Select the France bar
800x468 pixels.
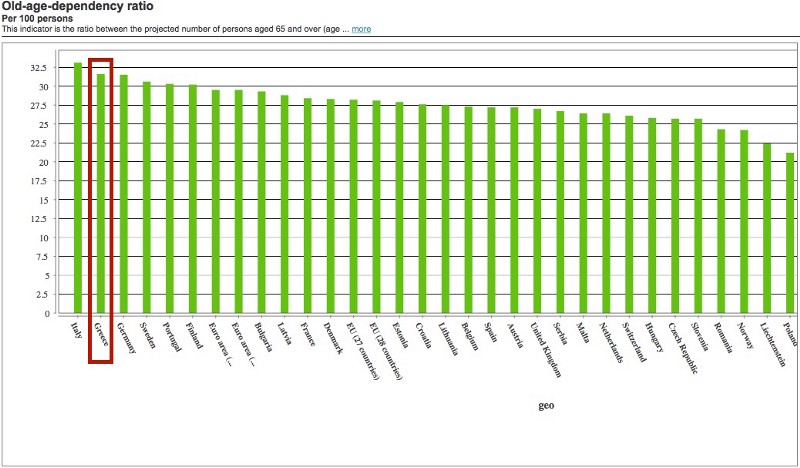(x=307, y=206)
